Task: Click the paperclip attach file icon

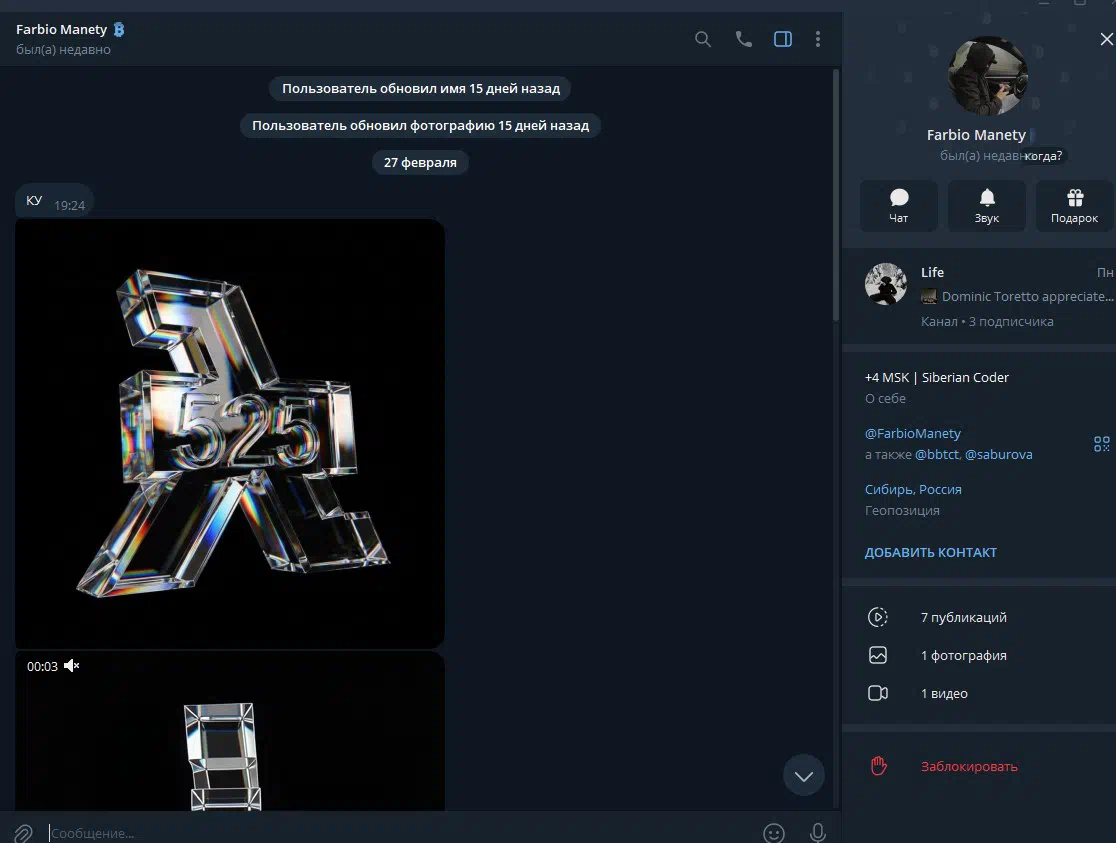Action: [x=23, y=832]
